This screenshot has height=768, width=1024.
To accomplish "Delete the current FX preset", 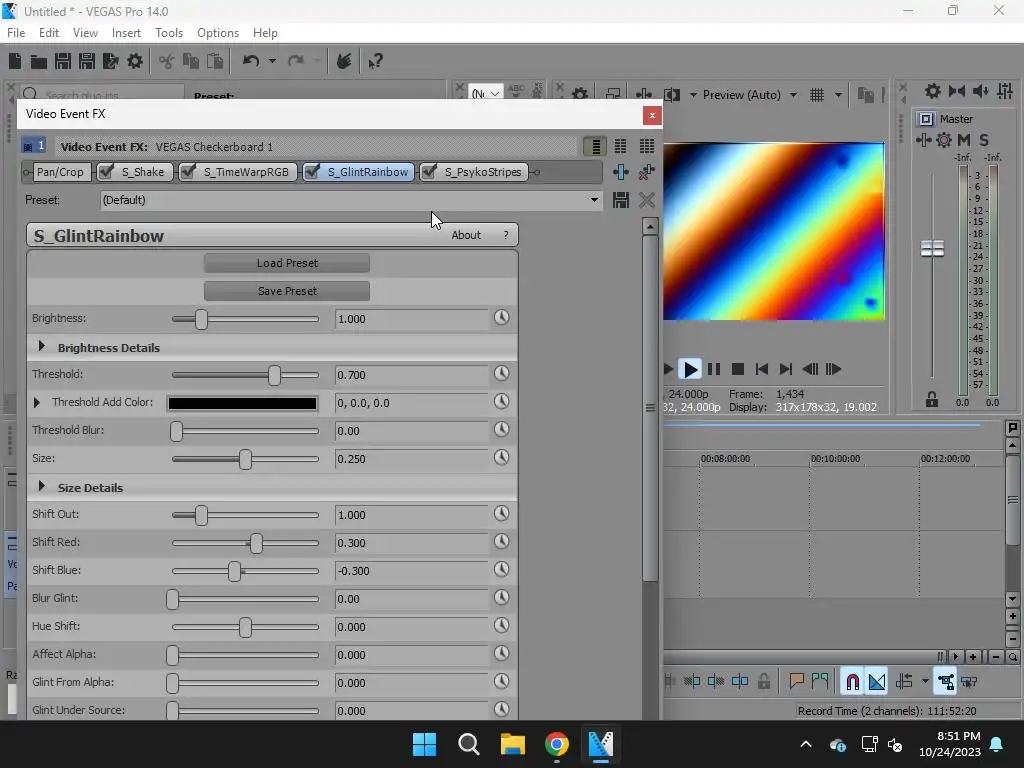I will (647, 200).
